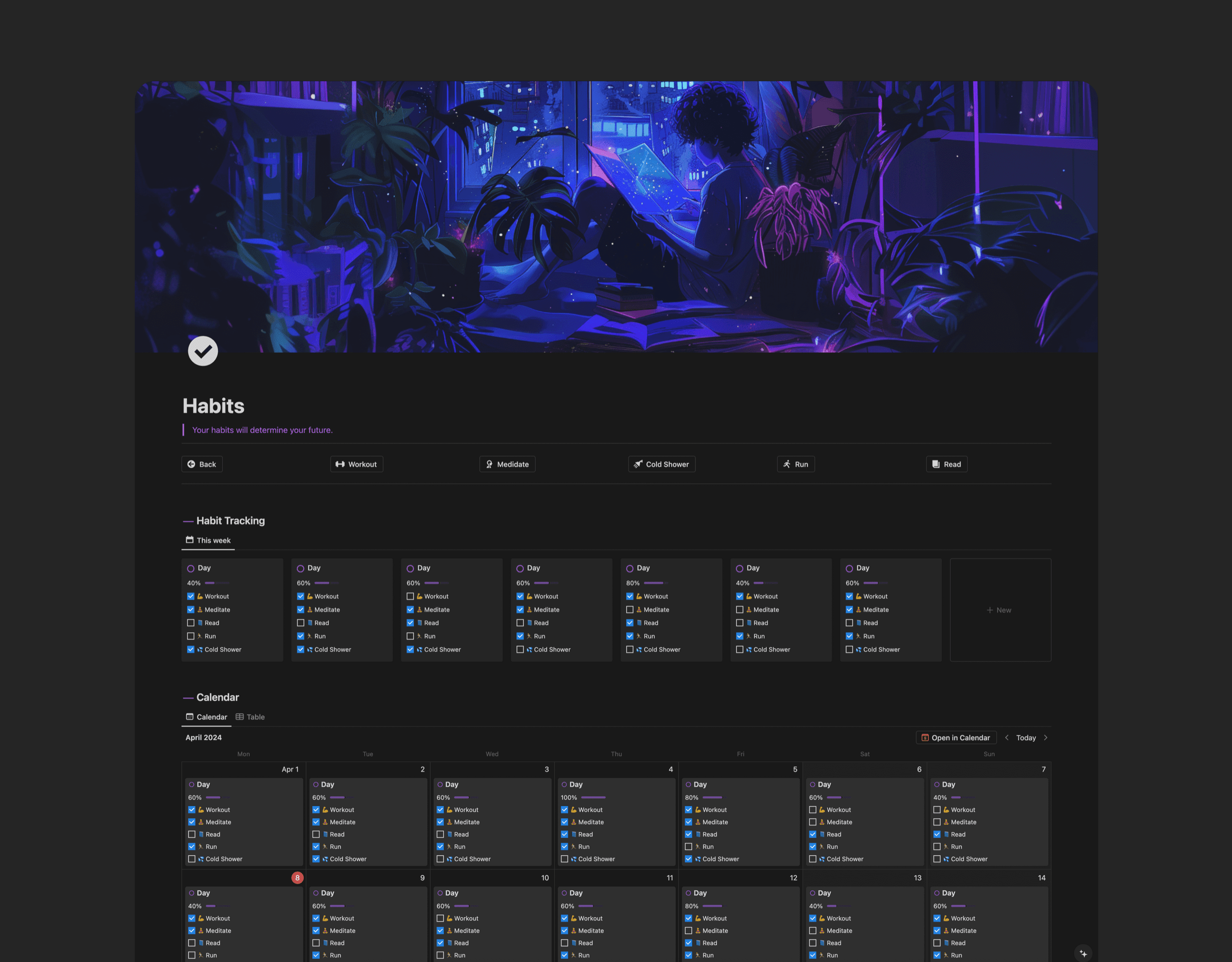The image size is (1232, 962).
Task: Click the red 8 date badge
Action: pyautogui.click(x=297, y=877)
